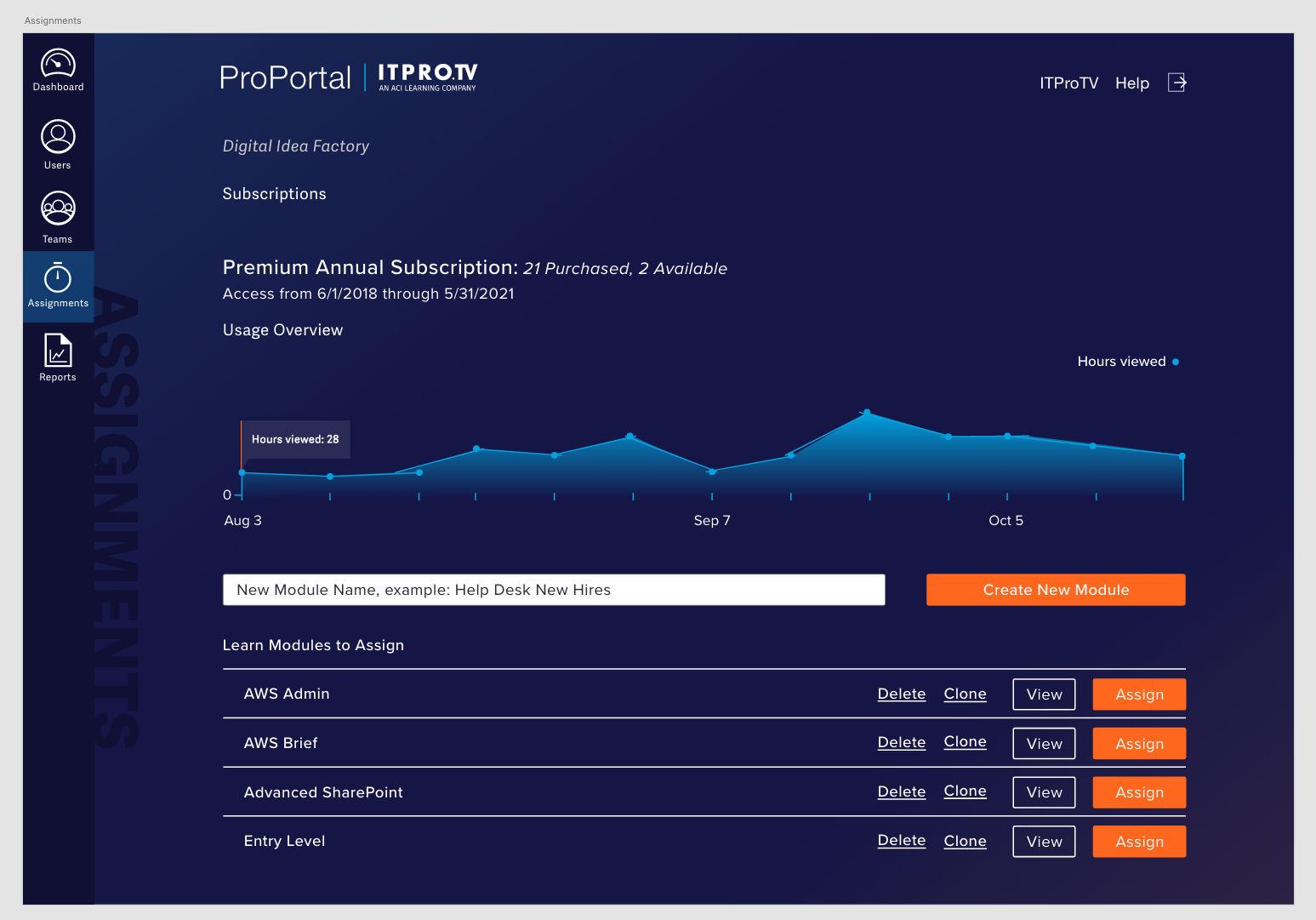Select the chart peak data point
Image resolution: width=1316 pixels, height=920 pixels.
[x=867, y=413]
